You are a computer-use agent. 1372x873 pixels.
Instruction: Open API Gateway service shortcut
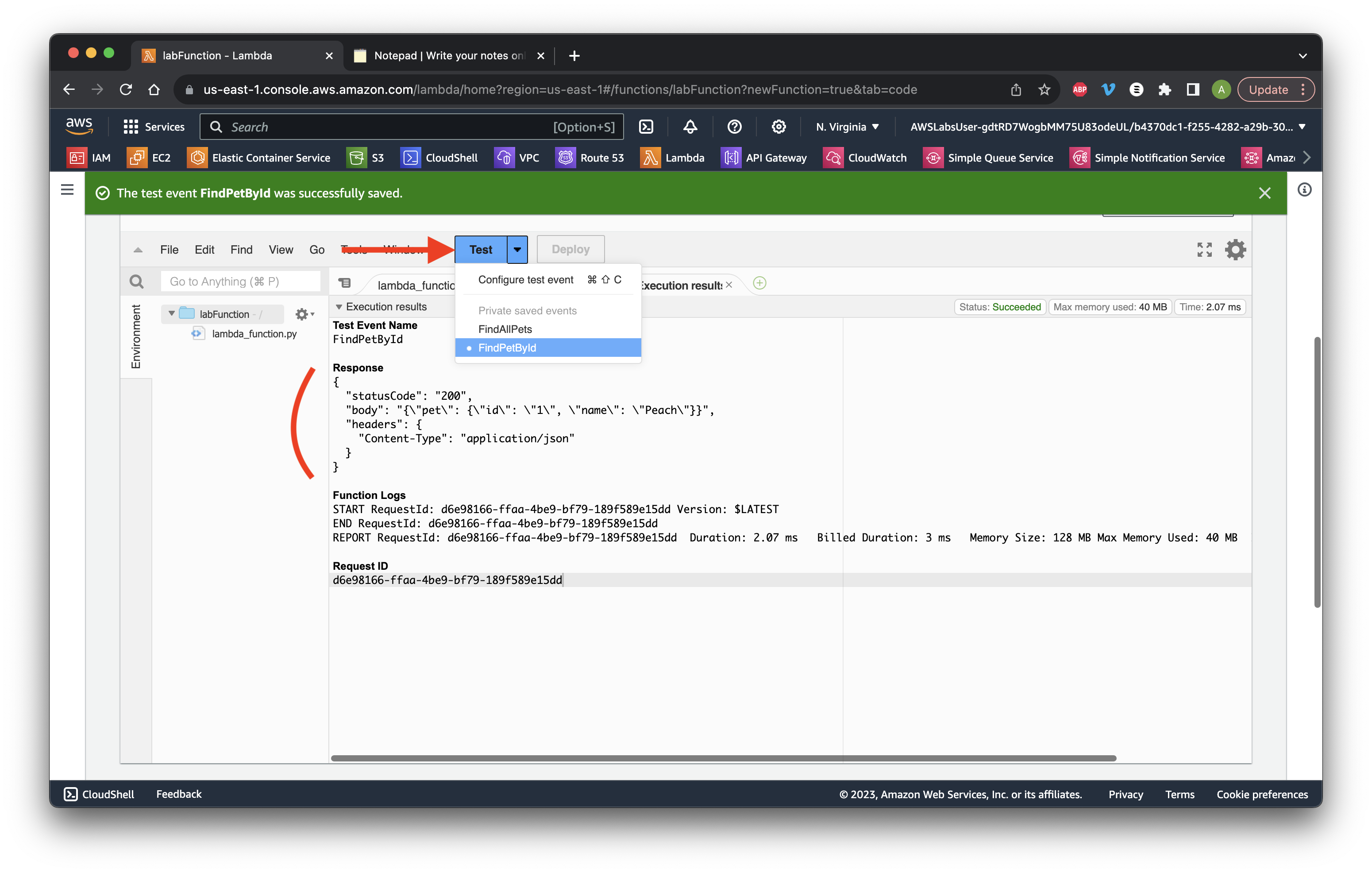(764, 158)
